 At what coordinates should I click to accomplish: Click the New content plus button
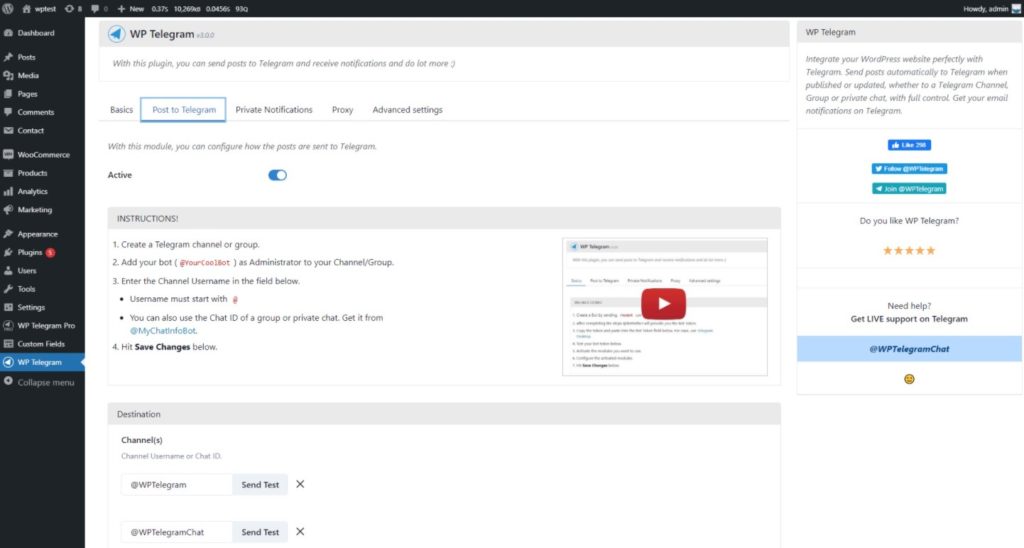[x=131, y=8]
